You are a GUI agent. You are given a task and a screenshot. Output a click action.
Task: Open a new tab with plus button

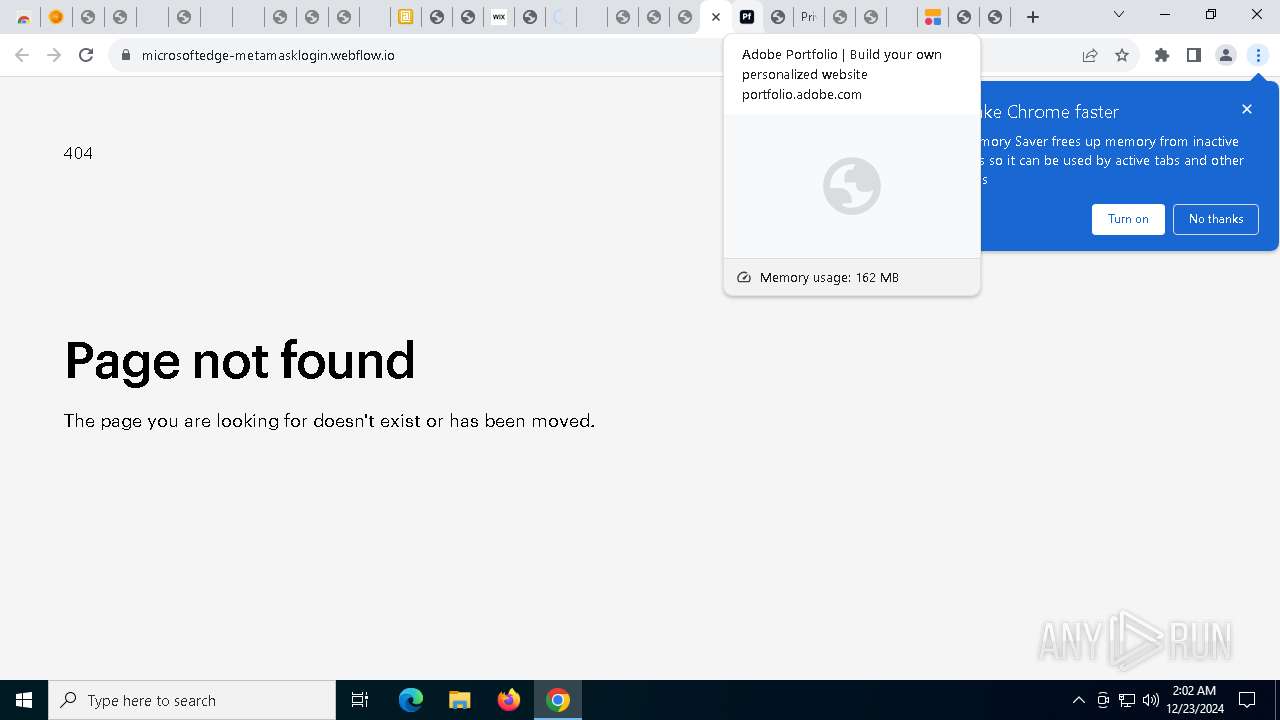1033,17
